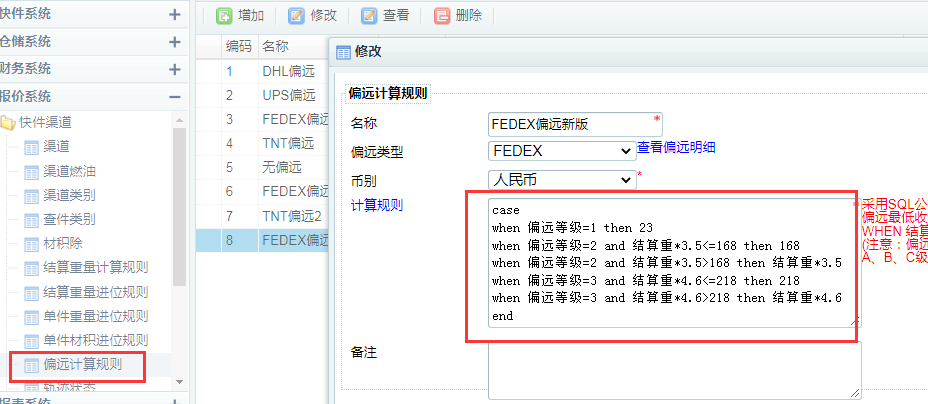
Task: Click the 报价系统 accordion header
Action: (x=95, y=96)
